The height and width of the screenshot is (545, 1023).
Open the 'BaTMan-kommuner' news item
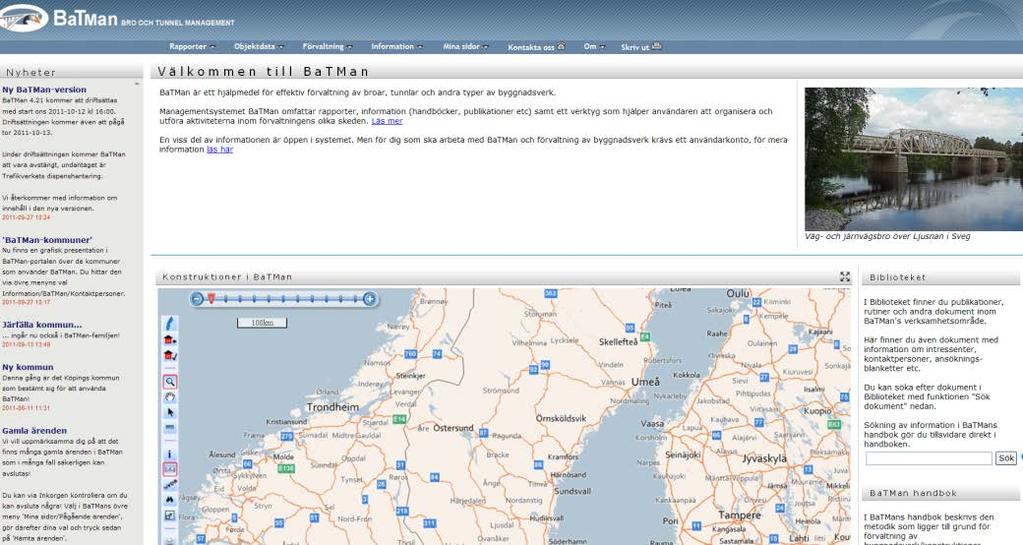(47, 240)
